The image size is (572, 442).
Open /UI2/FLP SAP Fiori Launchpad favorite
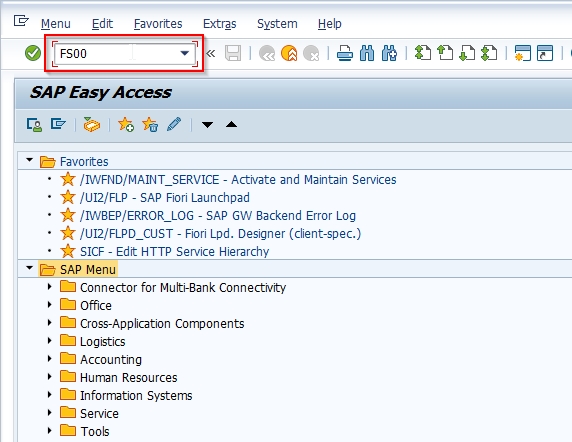[x=165, y=197]
